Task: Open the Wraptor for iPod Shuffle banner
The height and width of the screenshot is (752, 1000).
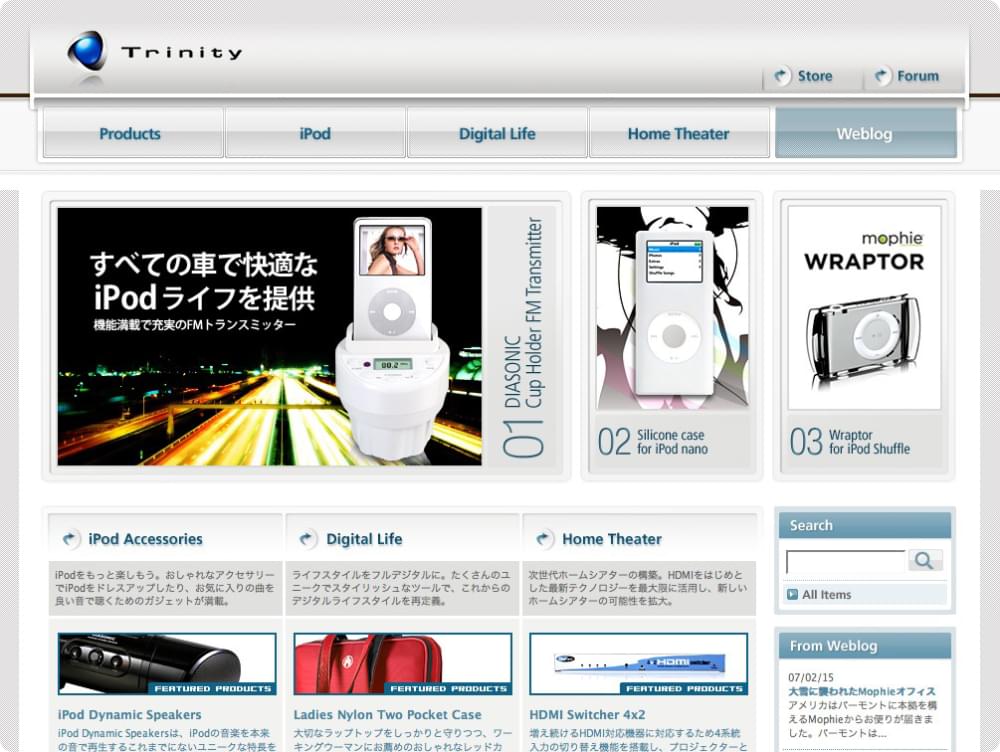Action: (864, 336)
